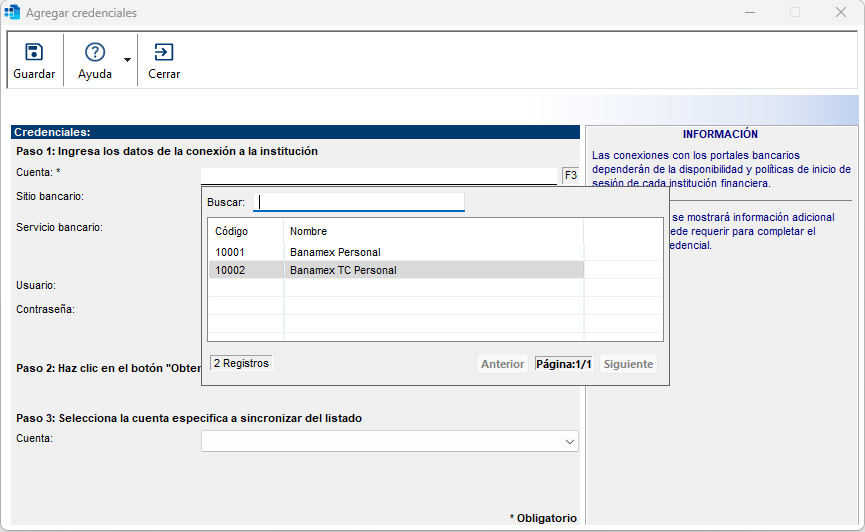Click the Nombre column header
Screen dimensions: 865x532
click(x=308, y=231)
